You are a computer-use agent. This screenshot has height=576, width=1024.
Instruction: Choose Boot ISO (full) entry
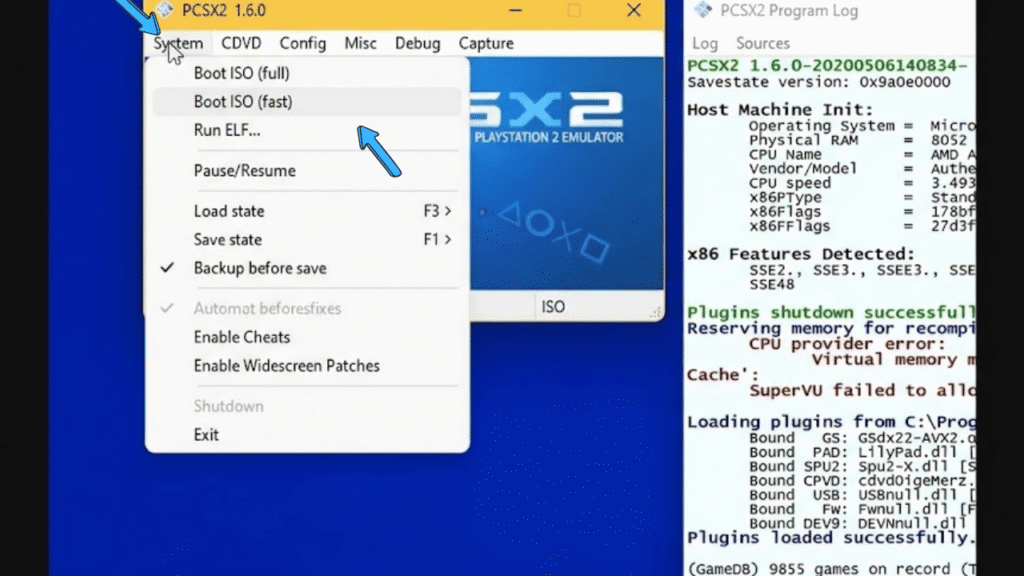click(x=241, y=73)
